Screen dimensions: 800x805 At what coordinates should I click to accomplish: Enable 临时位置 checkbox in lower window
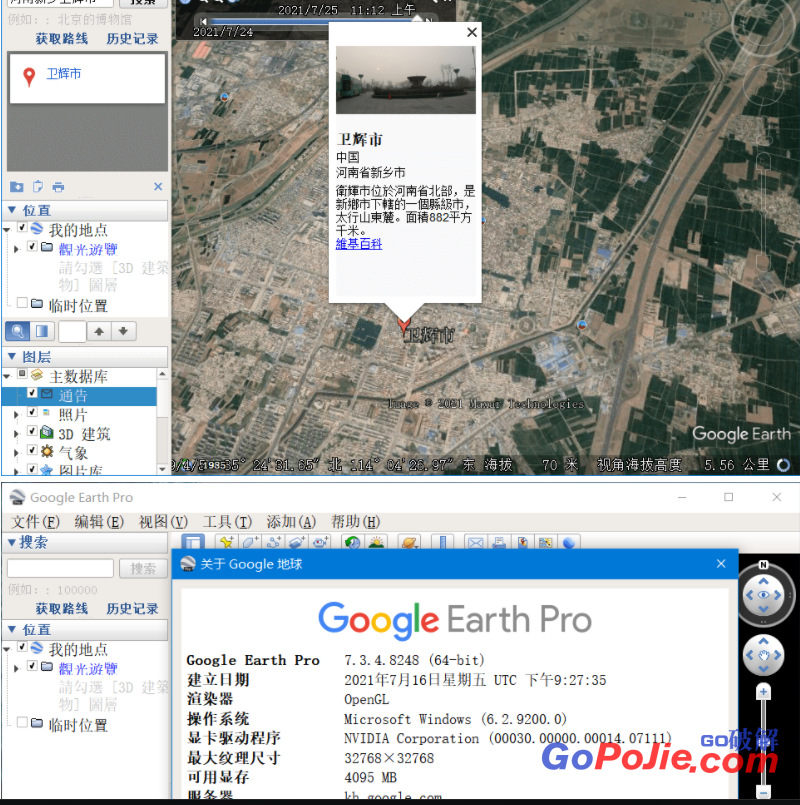(x=22, y=722)
